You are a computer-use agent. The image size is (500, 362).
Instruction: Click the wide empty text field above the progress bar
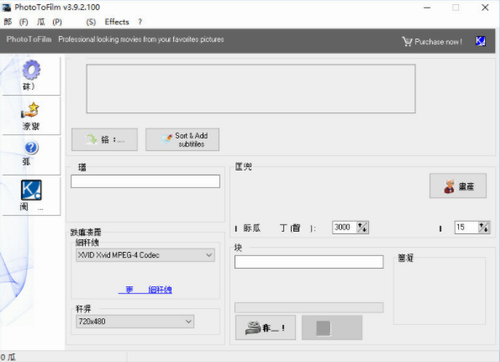pyautogui.click(x=309, y=262)
